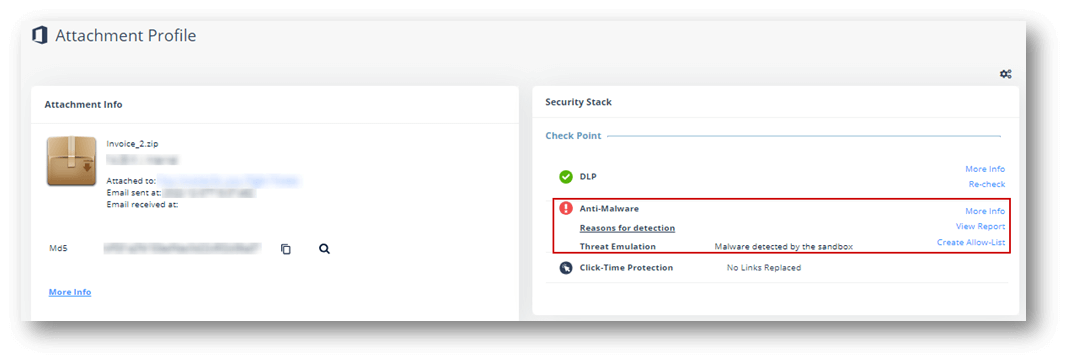Viewport: 1068px width, 363px height.
Task: Click the red Anti-Malware alert icon
Action: tap(565, 208)
